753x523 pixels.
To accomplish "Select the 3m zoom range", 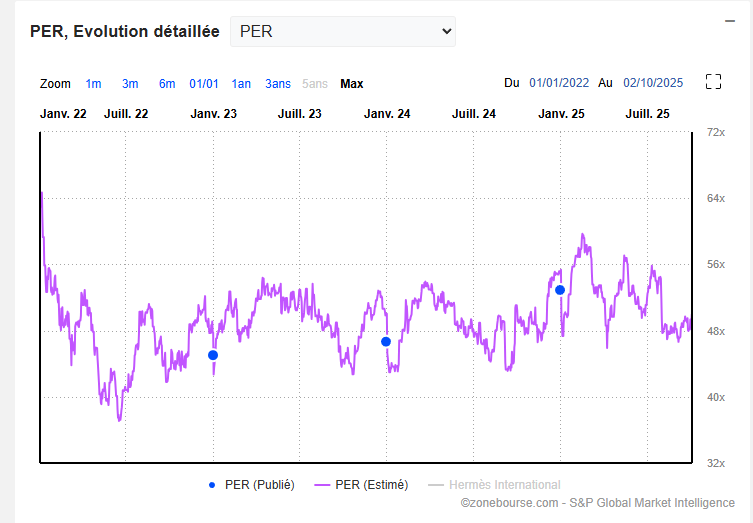I will pos(130,84).
